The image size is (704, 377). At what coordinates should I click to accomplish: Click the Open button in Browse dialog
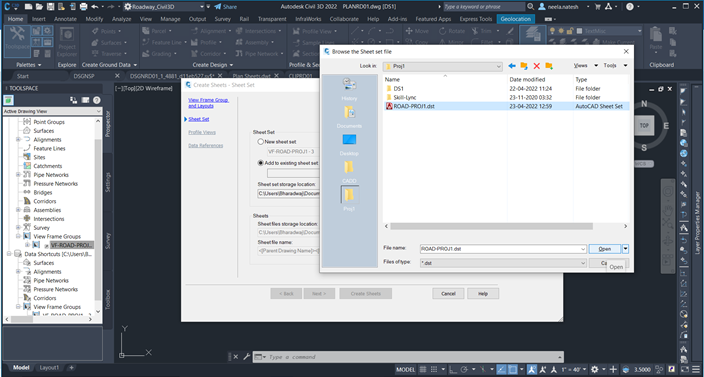point(604,249)
